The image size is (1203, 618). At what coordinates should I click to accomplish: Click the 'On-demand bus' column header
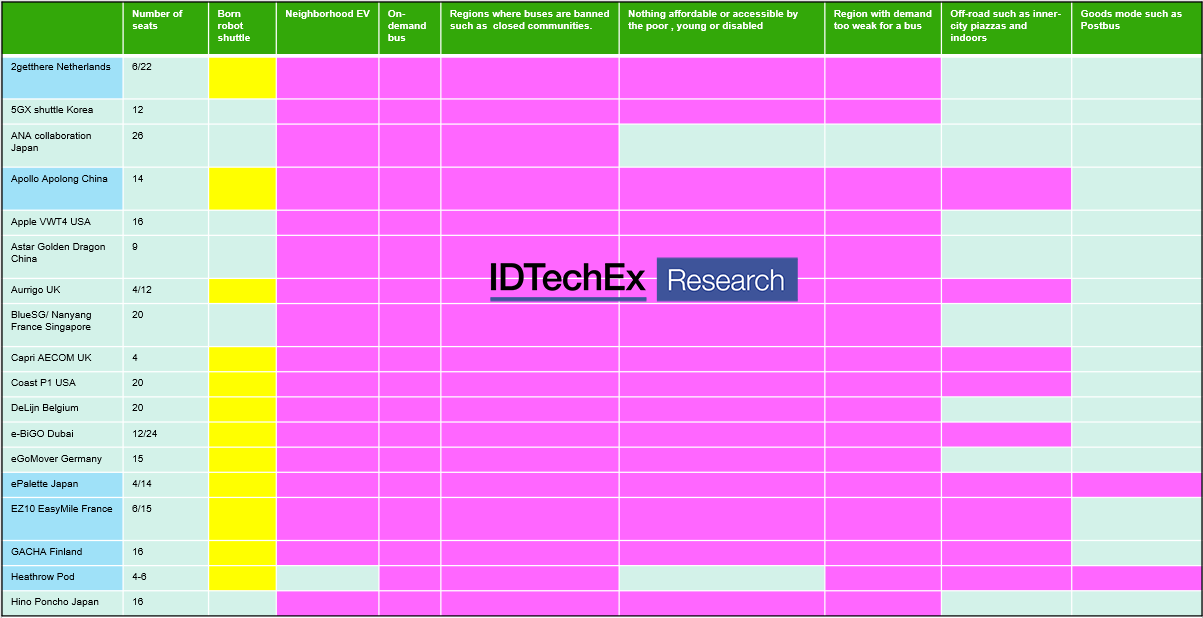409,29
